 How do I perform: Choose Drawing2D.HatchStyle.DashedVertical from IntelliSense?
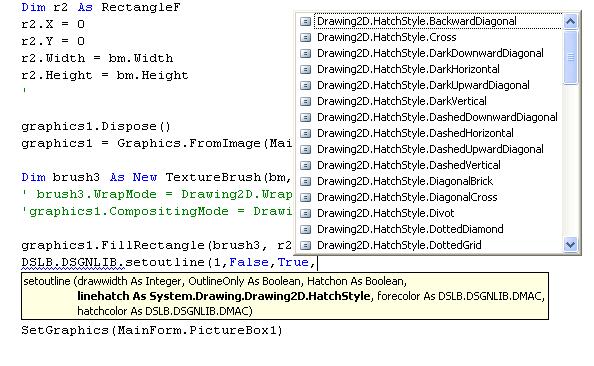click(409, 165)
